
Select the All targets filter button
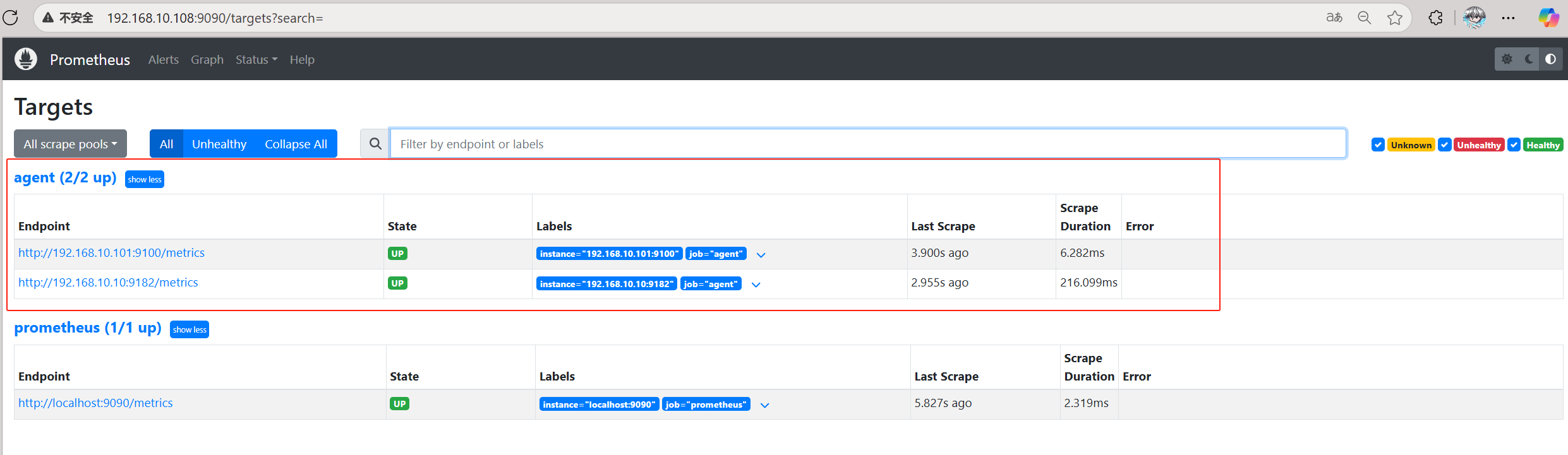click(x=166, y=144)
